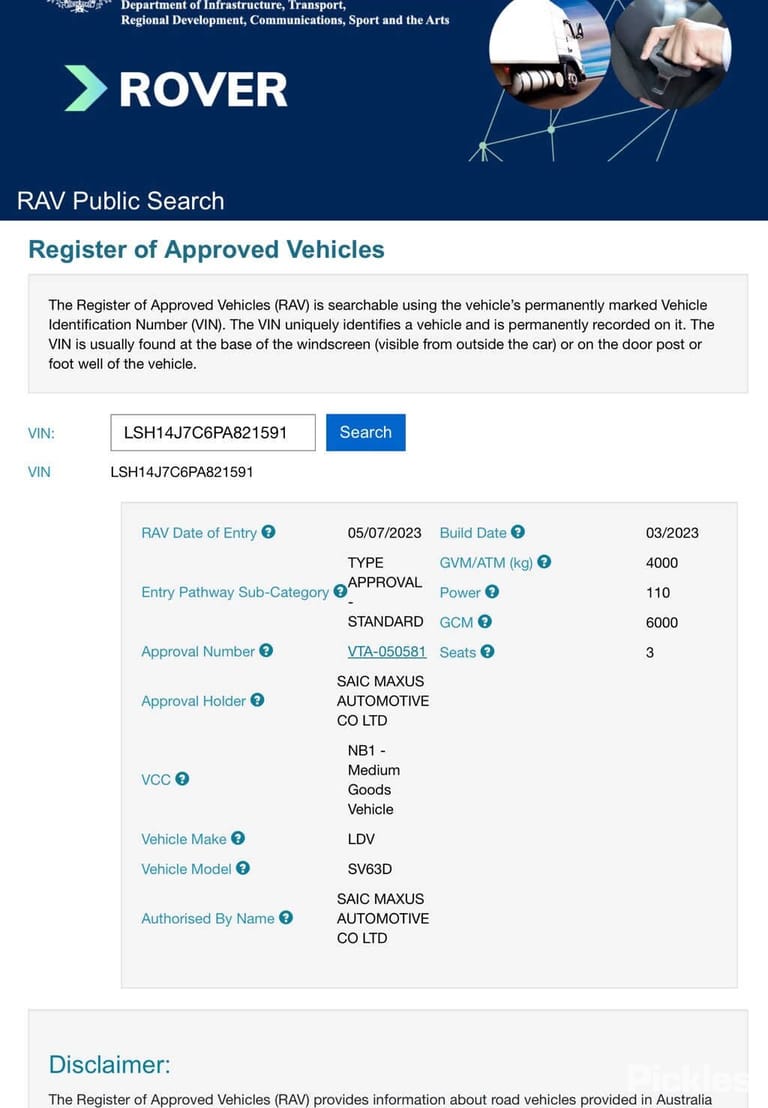Show help icon next to Power
768x1108 pixels.
[492, 591]
